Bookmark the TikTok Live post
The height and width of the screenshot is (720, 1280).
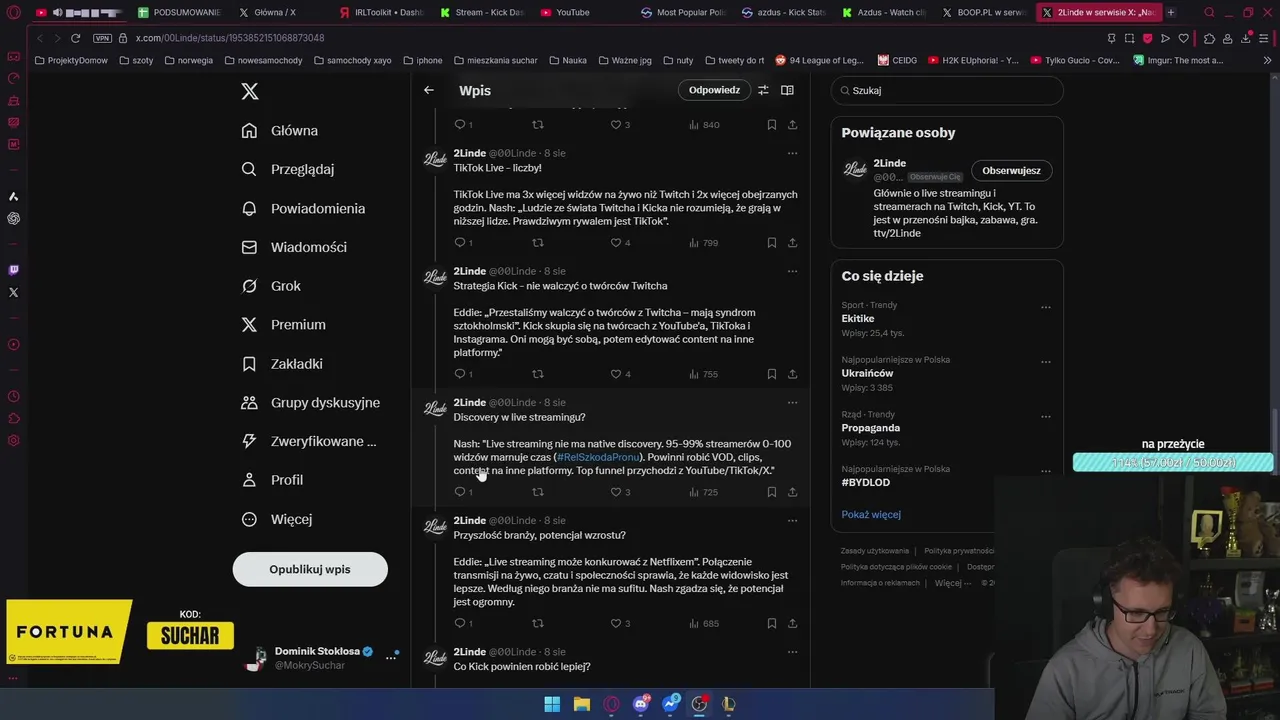click(772, 243)
